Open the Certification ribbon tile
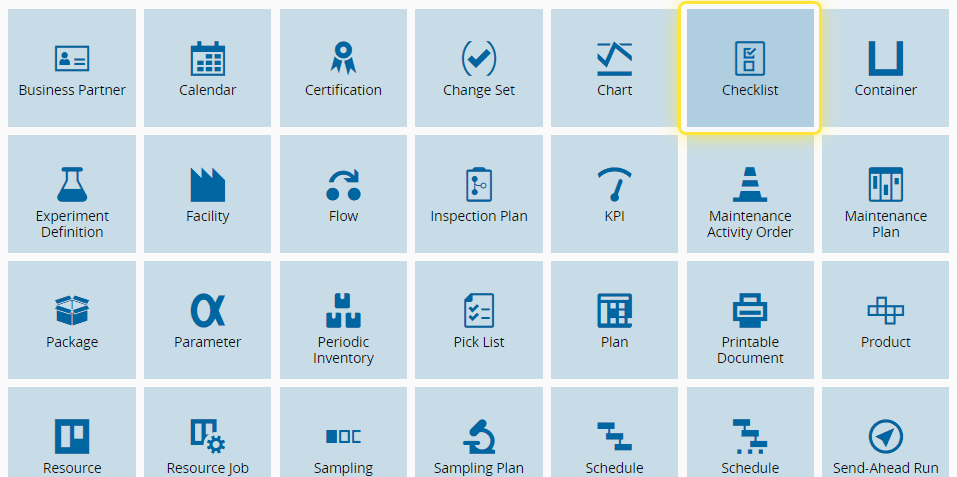957x477 pixels. click(343, 68)
